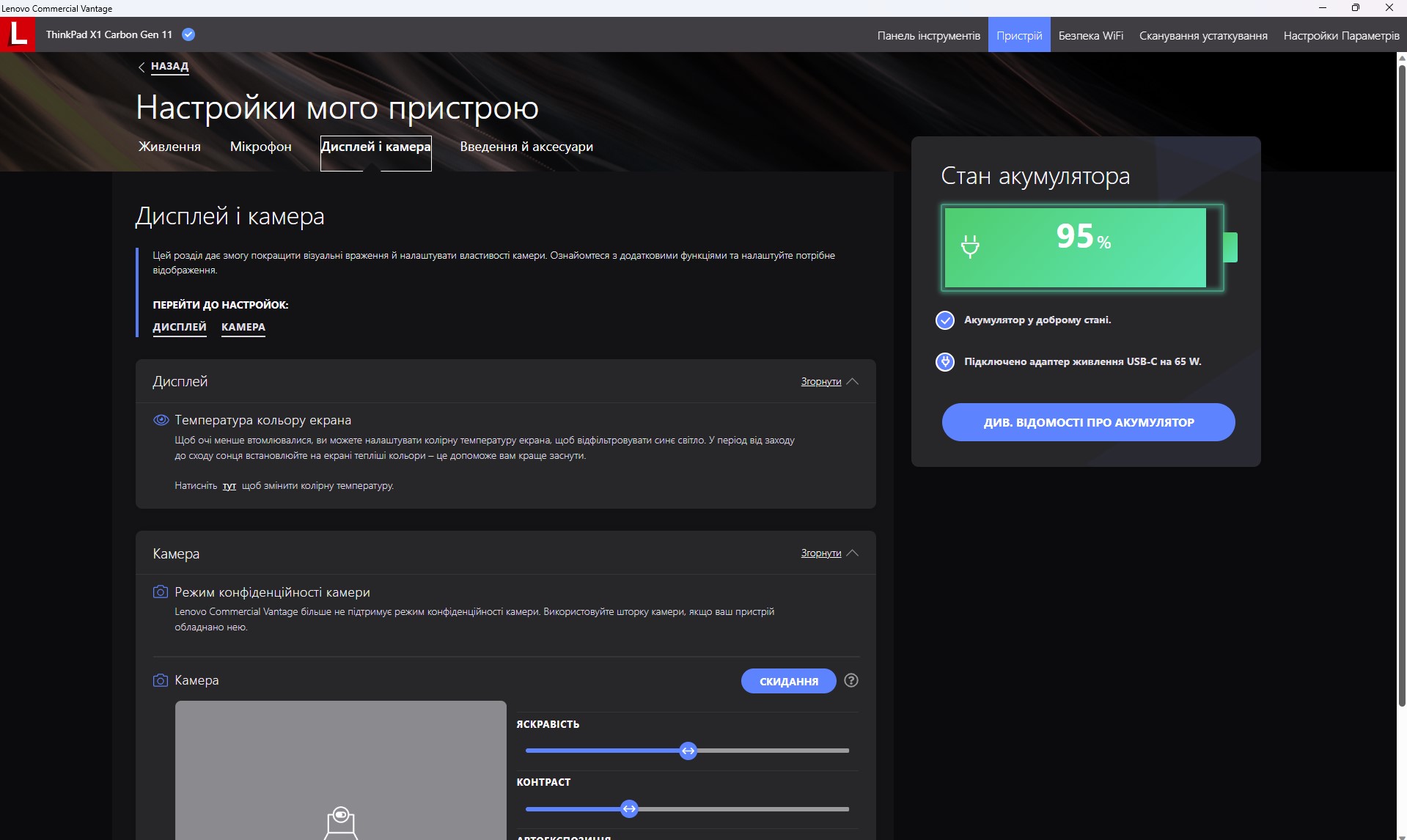Click camera icon beside Режим конфіденційності камери
This screenshot has height=840, width=1407.
tap(160, 592)
